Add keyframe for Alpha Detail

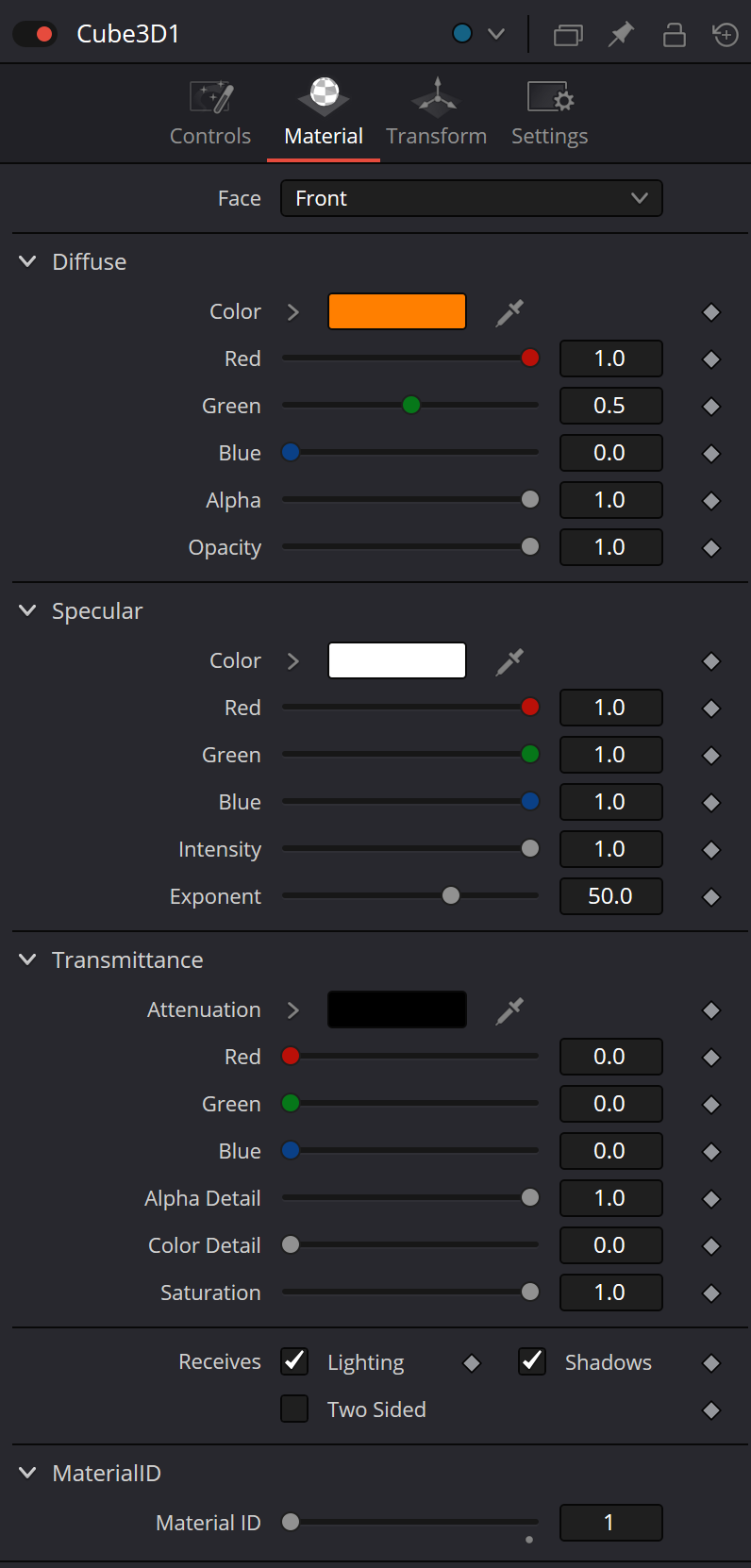711,1199
